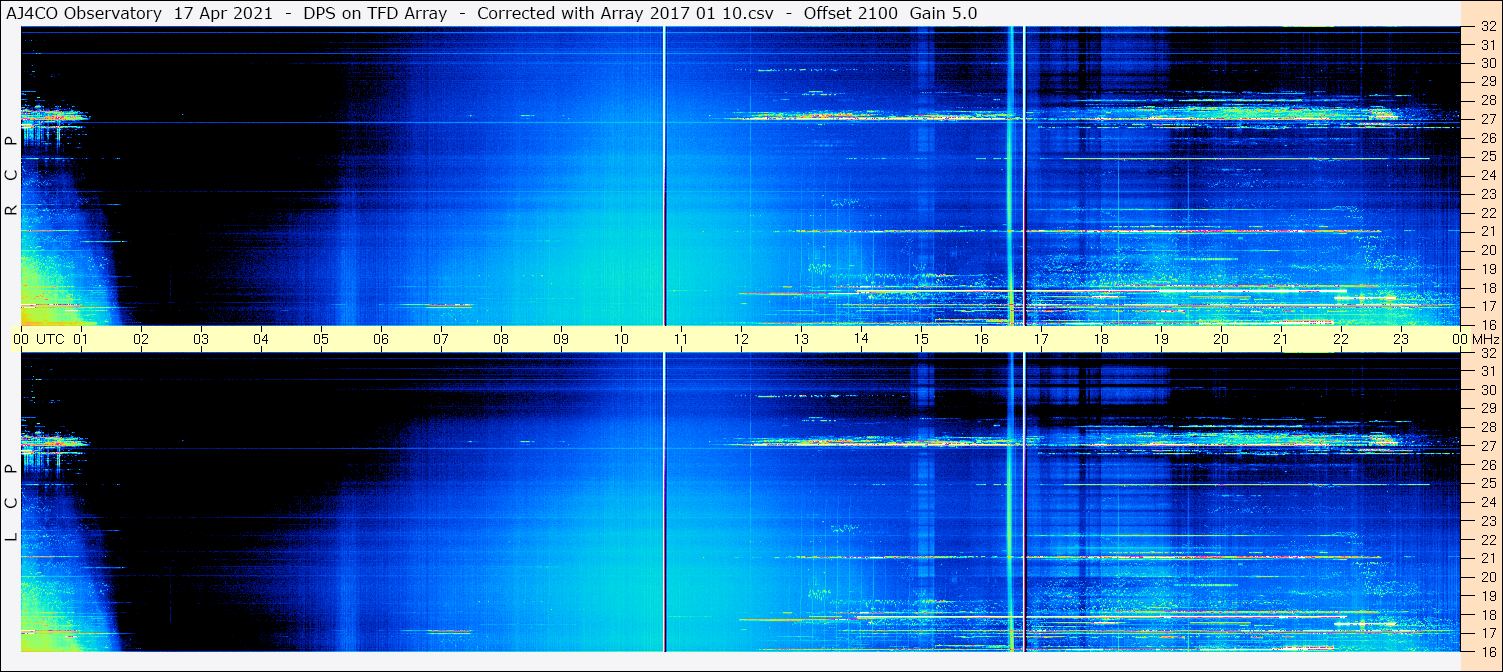Click the 18 MHz tick on lower frequency scale
Image resolution: width=1503 pixels, height=672 pixels.
(x=1487, y=614)
